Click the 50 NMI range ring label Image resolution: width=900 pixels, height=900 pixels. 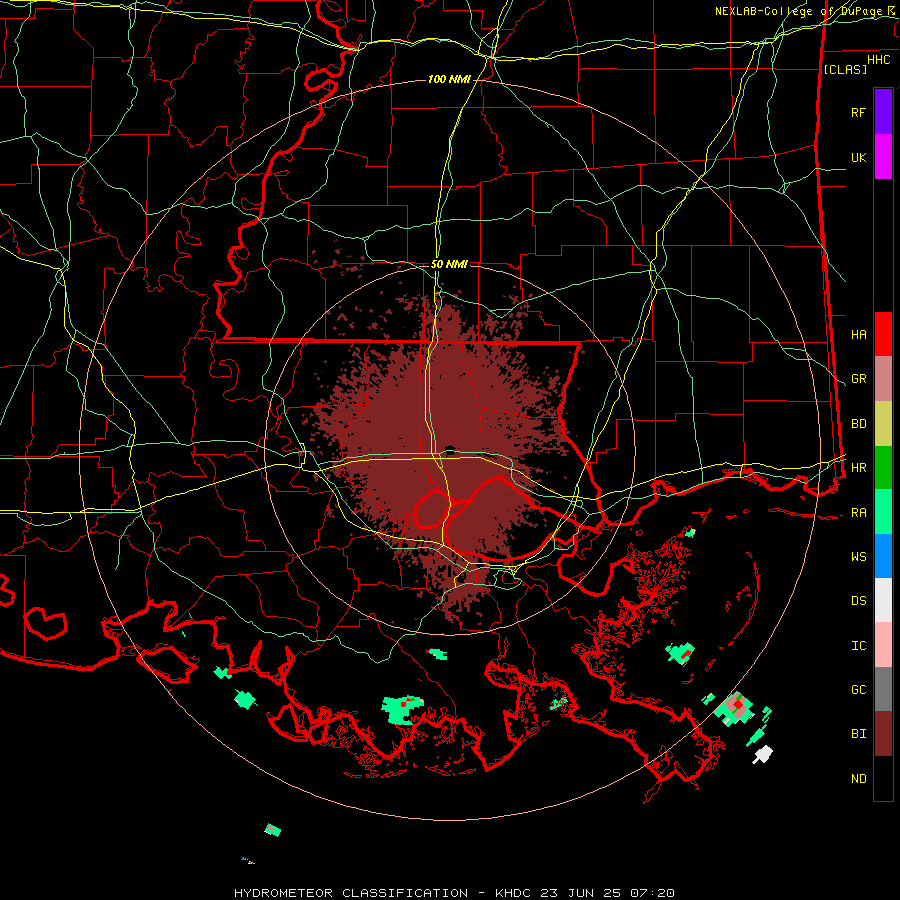click(449, 264)
